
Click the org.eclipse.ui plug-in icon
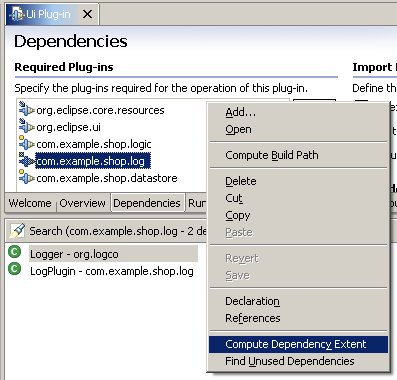pyautogui.click(x=27, y=126)
